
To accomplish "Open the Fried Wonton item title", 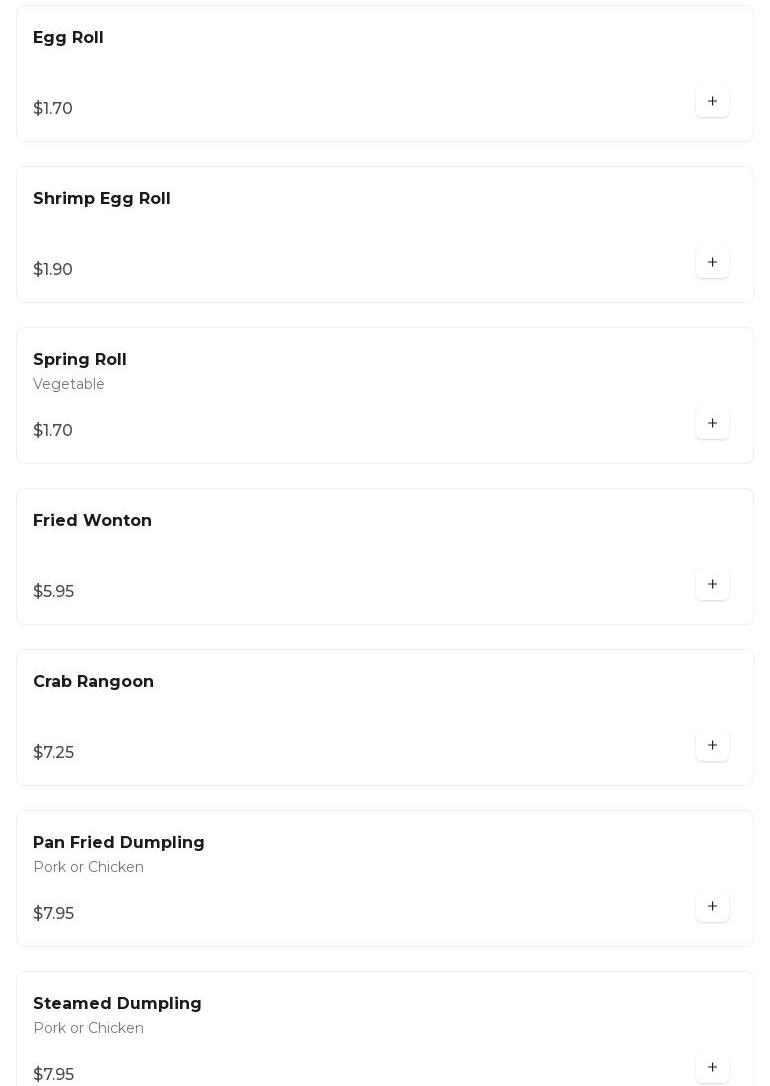I will 92,521.
